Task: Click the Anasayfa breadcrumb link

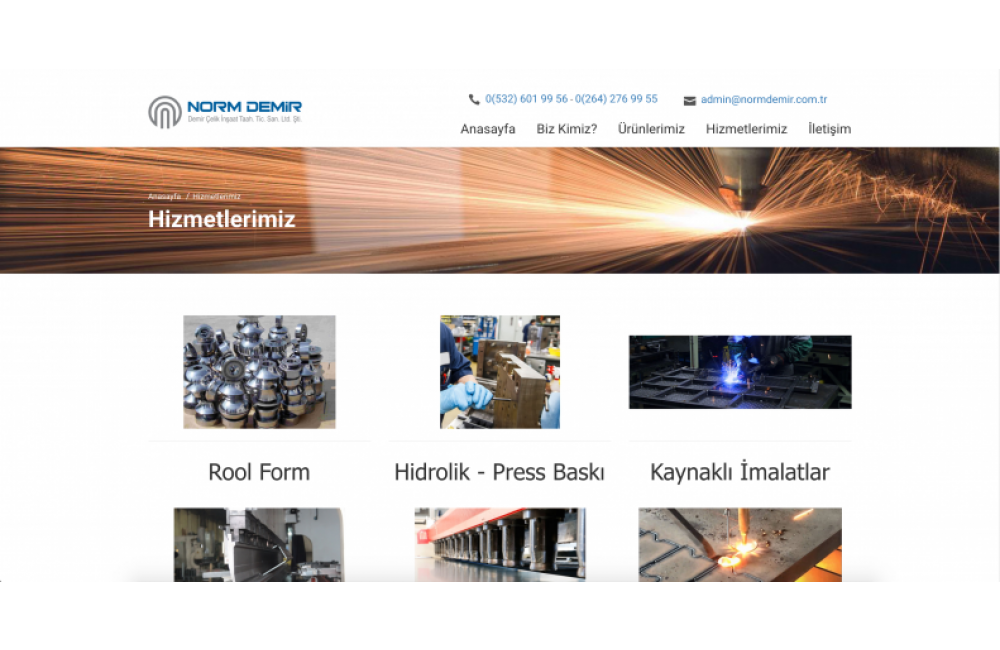Action: [x=164, y=197]
